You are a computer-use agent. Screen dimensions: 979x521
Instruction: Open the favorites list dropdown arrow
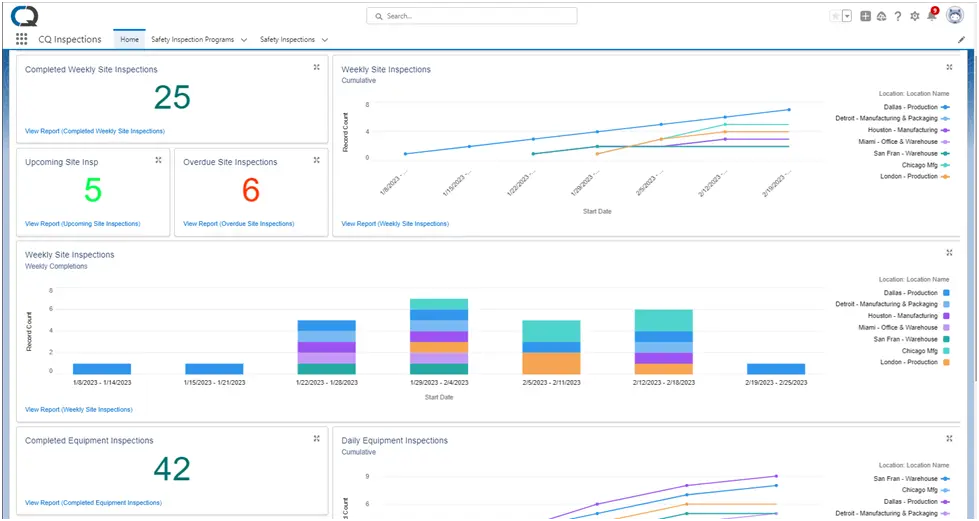(x=847, y=16)
